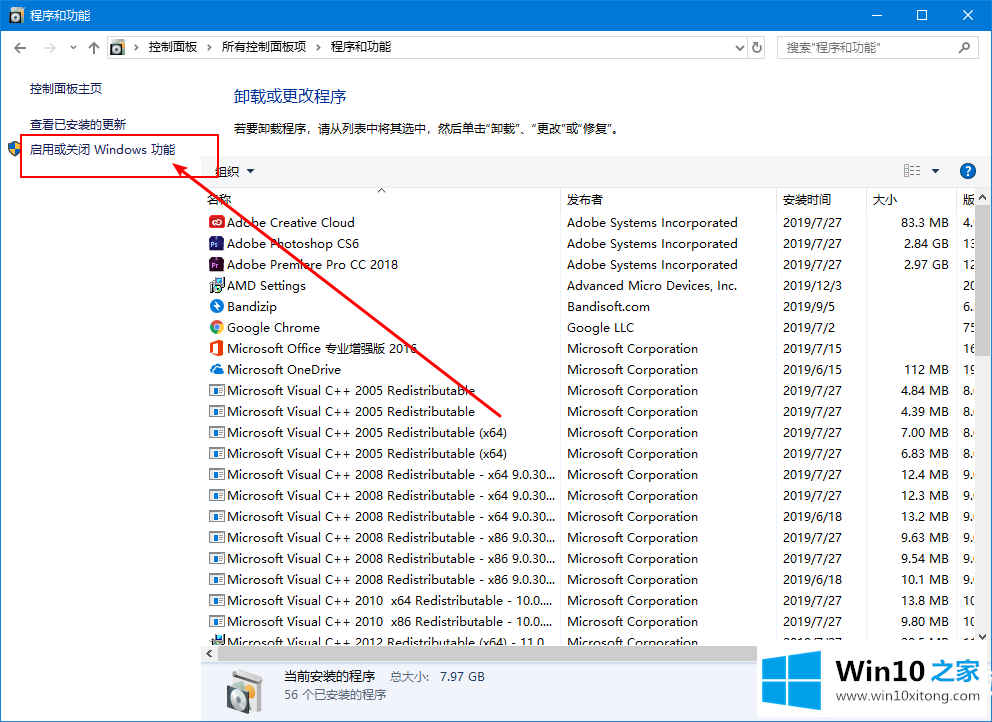The height and width of the screenshot is (722, 992).
Task: Select Visual C++ 2010 x86 Redistributable row
Action: point(389,621)
